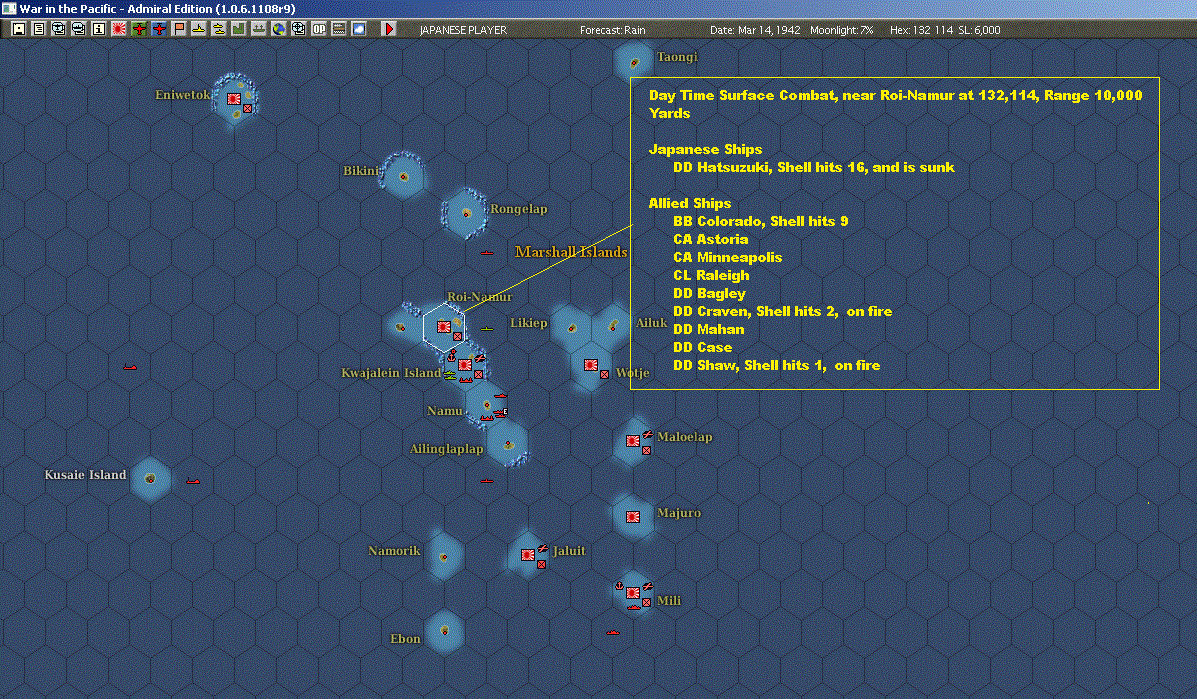Select the red ship south of Rongelap

(487, 253)
